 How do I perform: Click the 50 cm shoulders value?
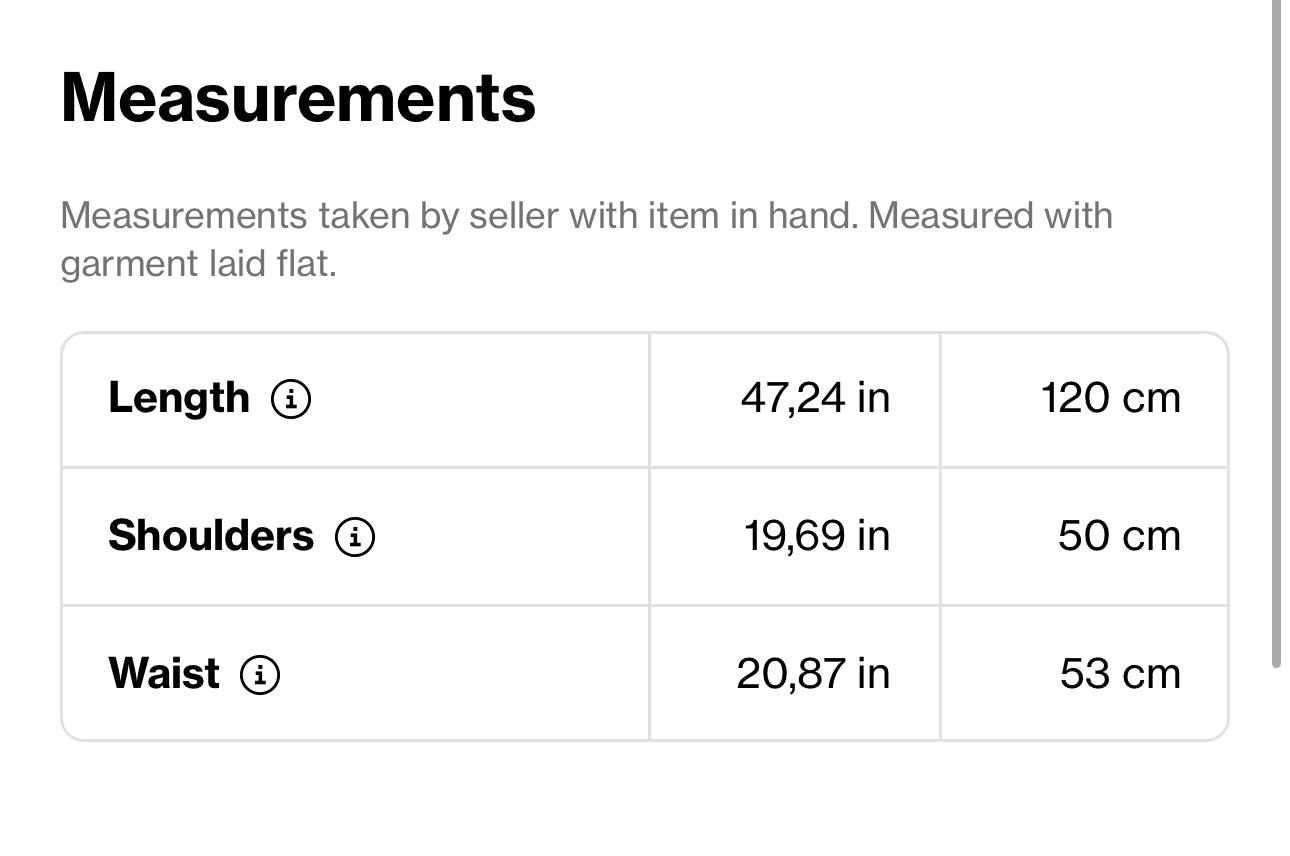1119,536
